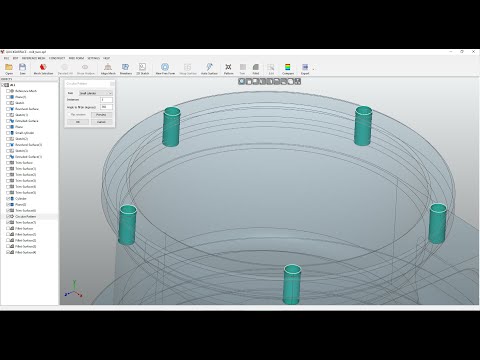This screenshot has width=480, height=360.
Task: Open the Primitives tool
Action: tap(126, 69)
